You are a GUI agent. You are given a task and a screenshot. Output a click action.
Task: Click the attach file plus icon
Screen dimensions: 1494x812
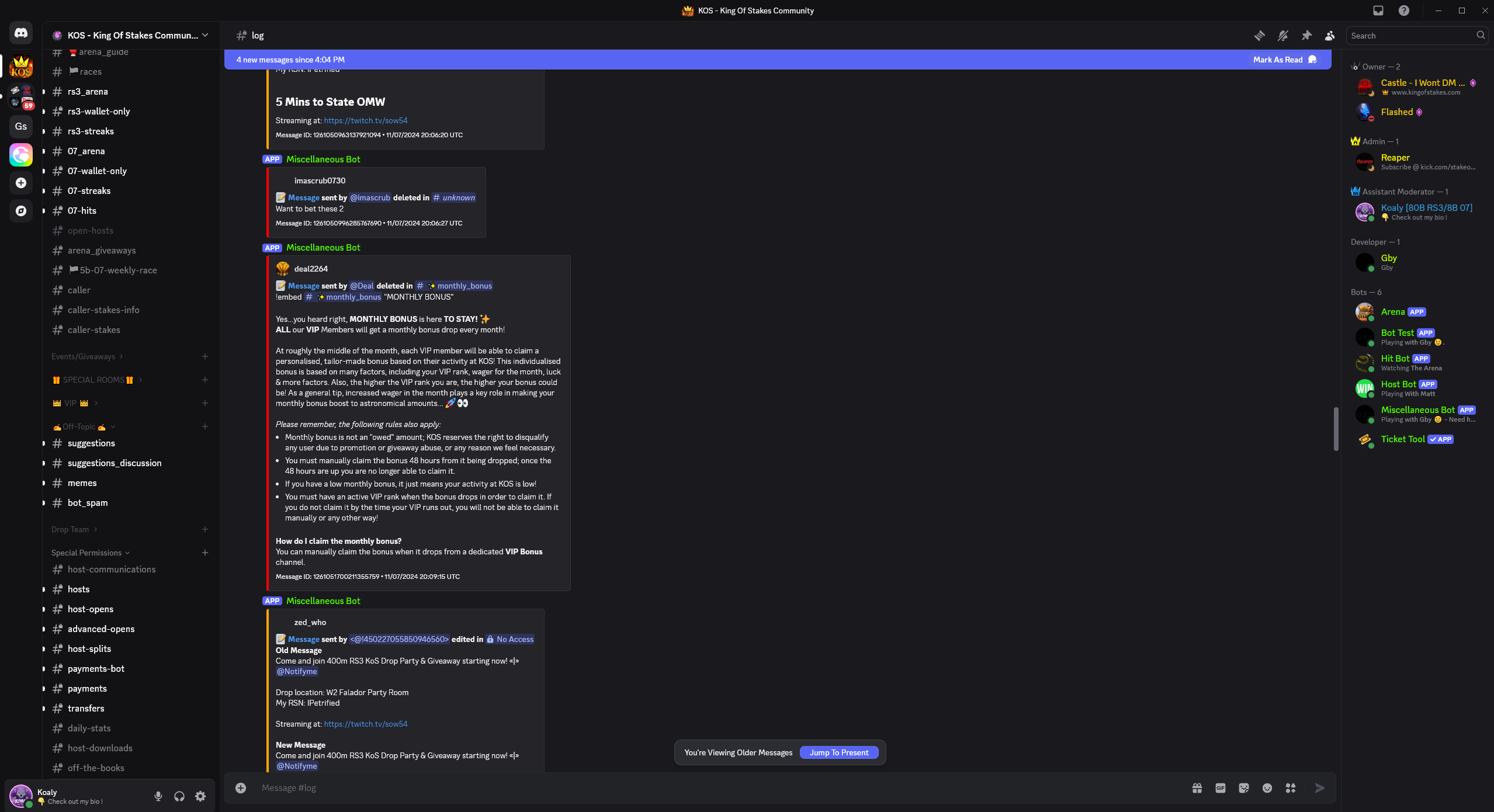click(x=241, y=788)
